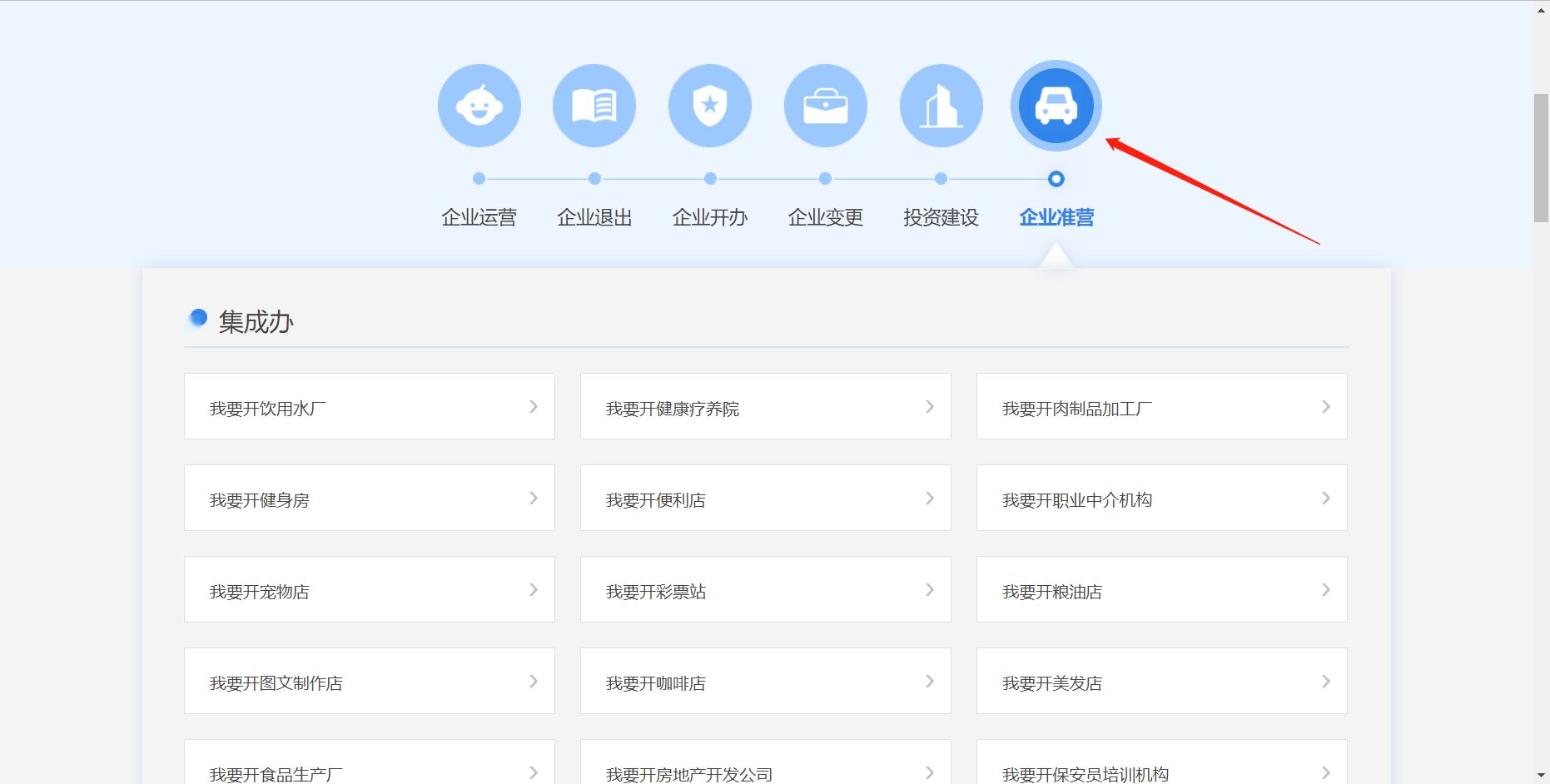Select the active timeline dot above 企业准营

pos(1056,178)
